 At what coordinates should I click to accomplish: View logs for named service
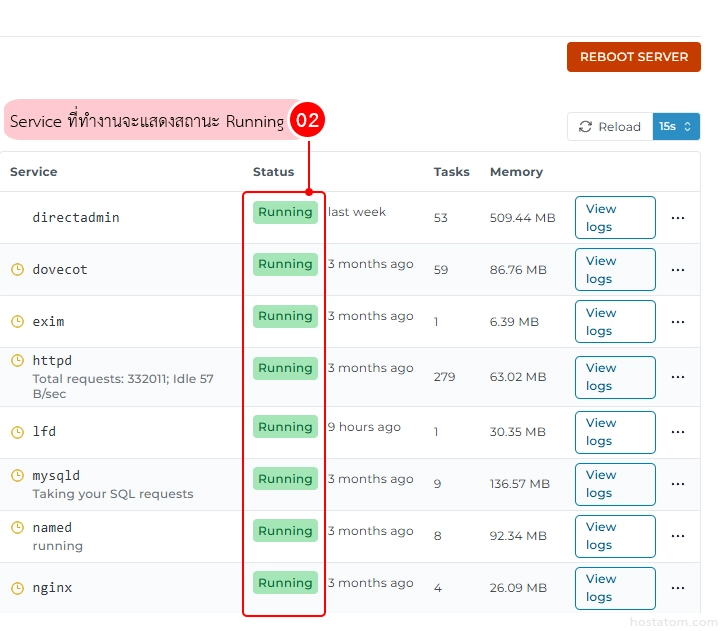tap(615, 536)
